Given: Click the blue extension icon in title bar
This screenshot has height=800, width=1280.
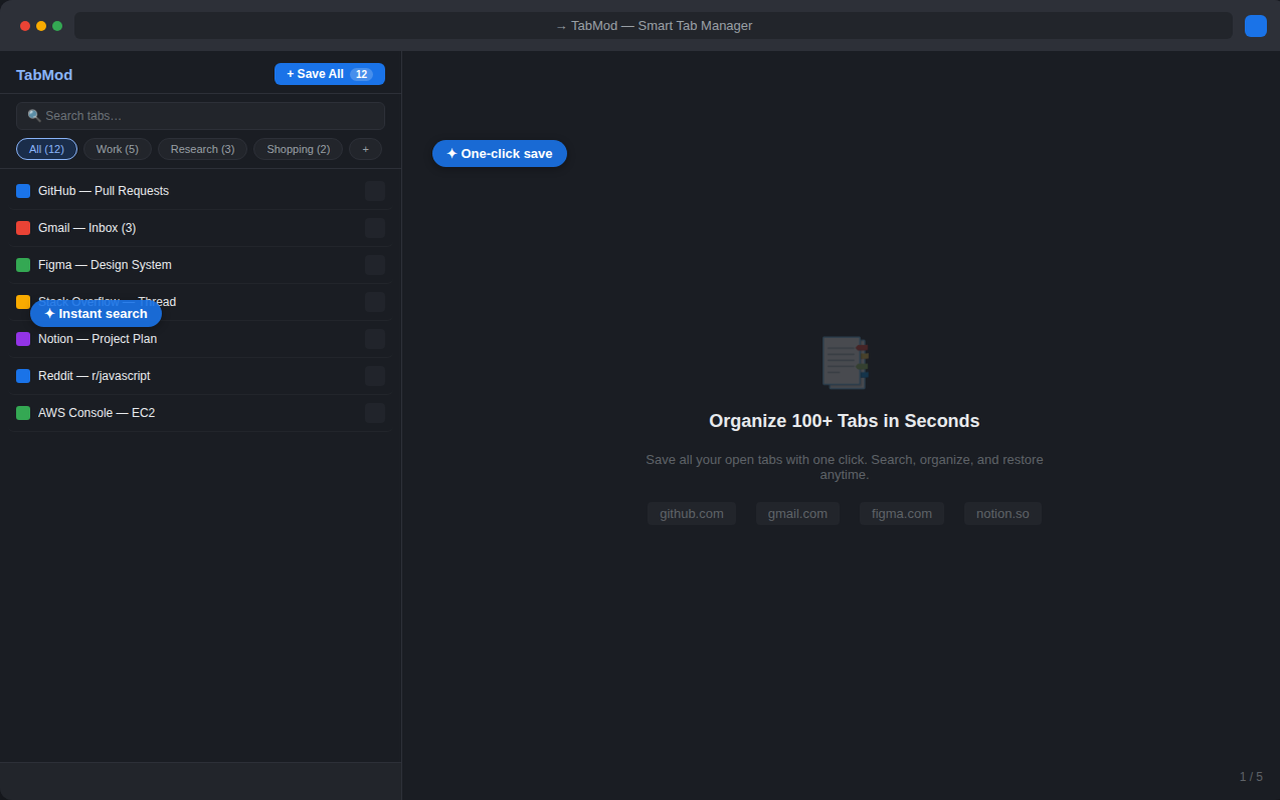Looking at the screenshot, I should pyautogui.click(x=1256, y=26).
